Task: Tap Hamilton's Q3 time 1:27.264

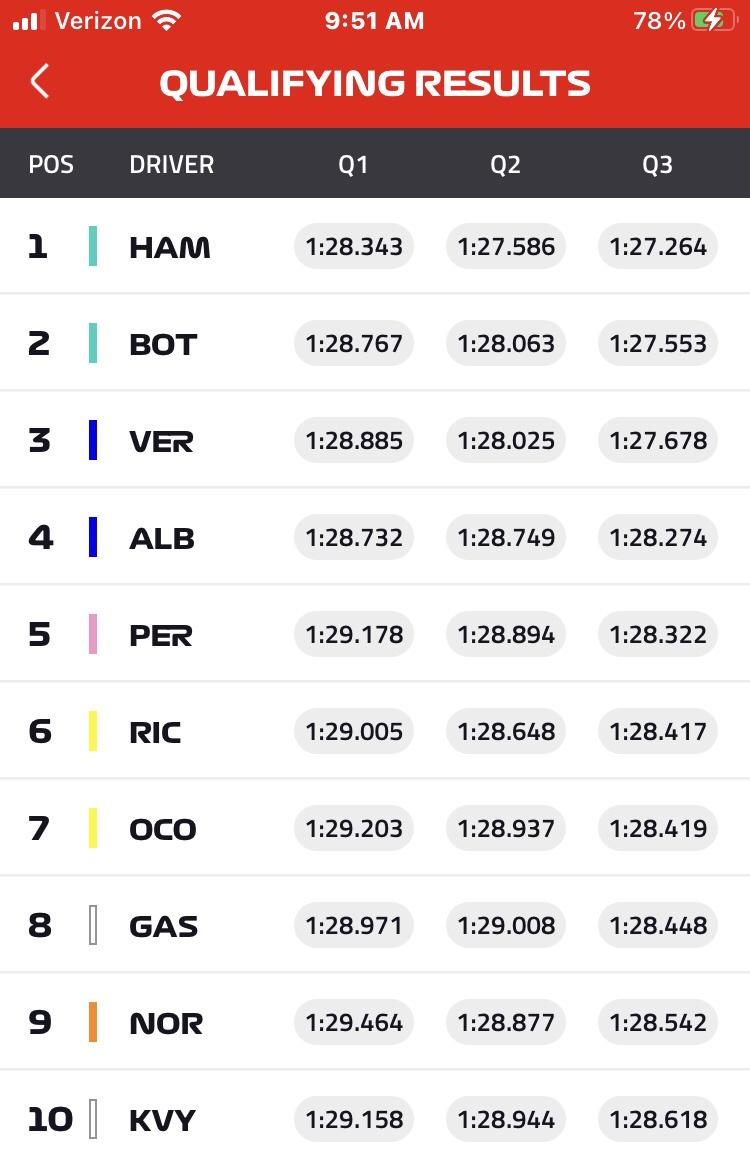Action: (x=658, y=246)
